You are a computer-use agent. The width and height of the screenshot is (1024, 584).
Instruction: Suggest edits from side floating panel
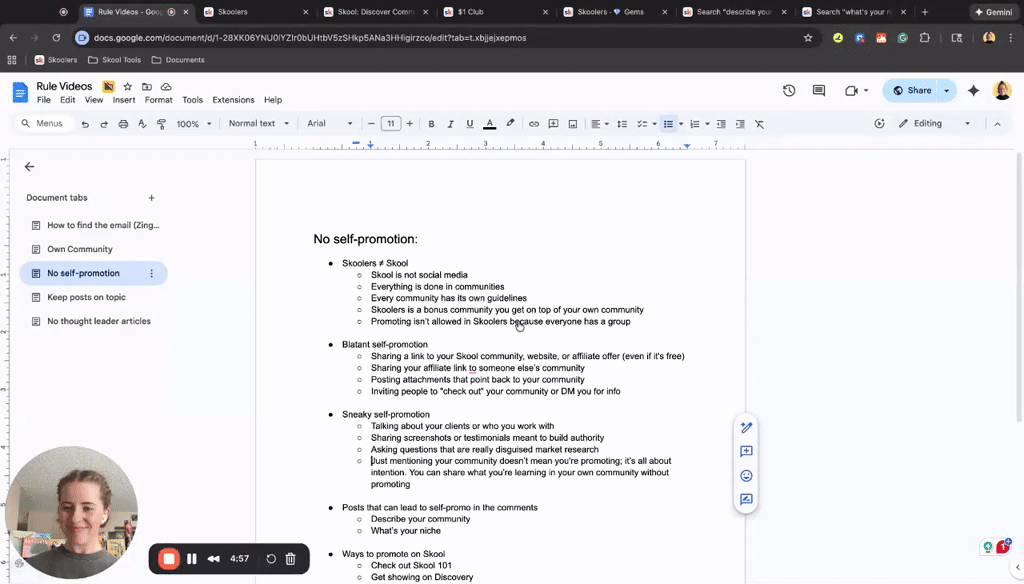pos(746,500)
